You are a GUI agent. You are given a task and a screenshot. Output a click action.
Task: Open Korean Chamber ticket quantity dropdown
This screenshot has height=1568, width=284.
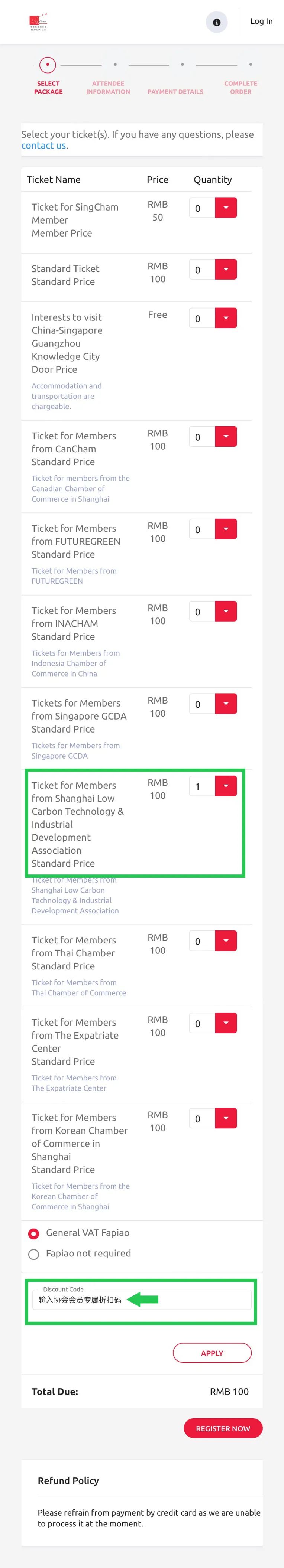[226, 1118]
